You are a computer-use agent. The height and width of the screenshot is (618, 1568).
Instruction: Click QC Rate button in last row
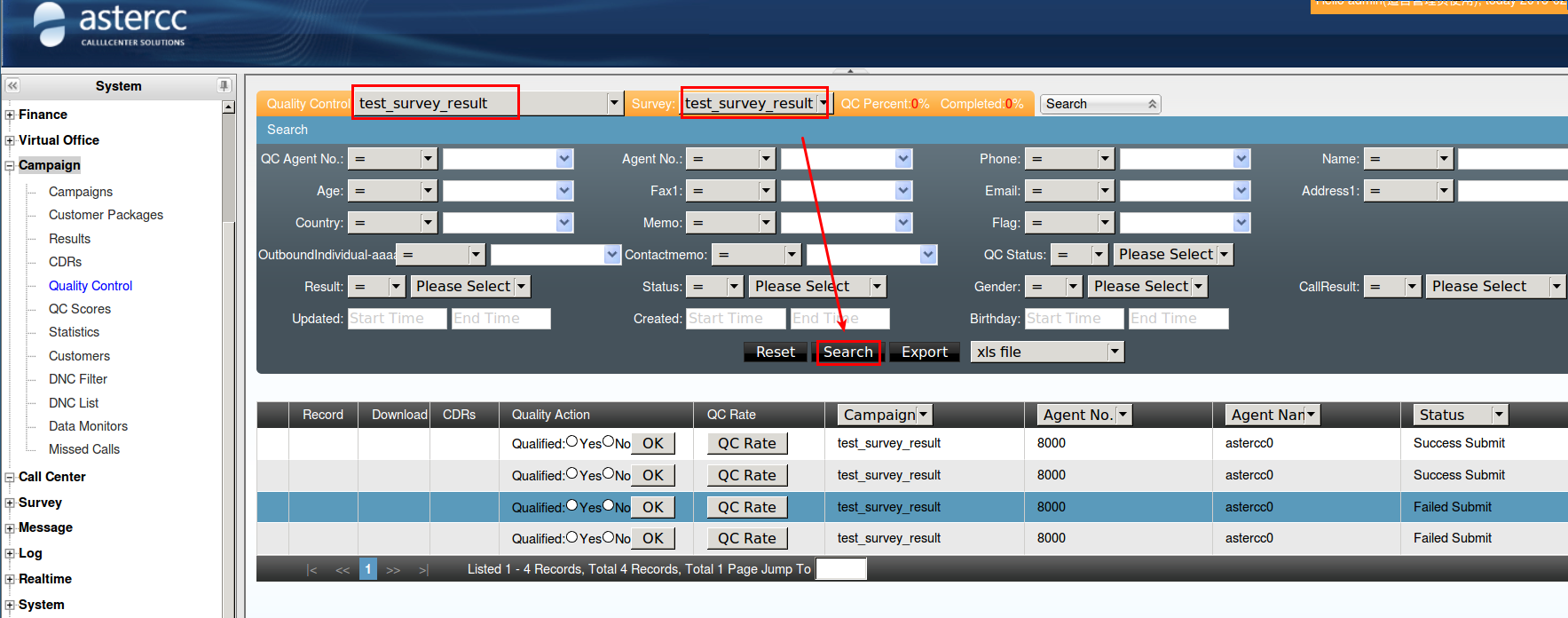tap(746, 538)
